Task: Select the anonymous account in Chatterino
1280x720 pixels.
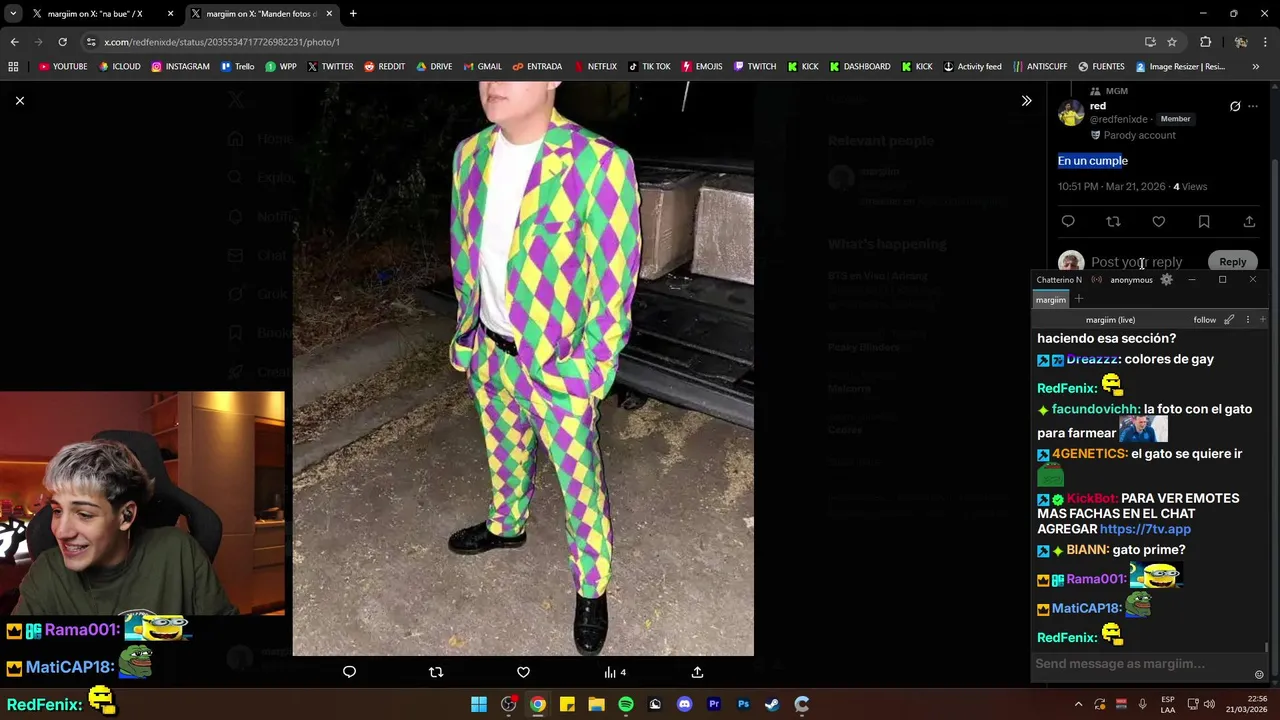Action: coord(1131,280)
